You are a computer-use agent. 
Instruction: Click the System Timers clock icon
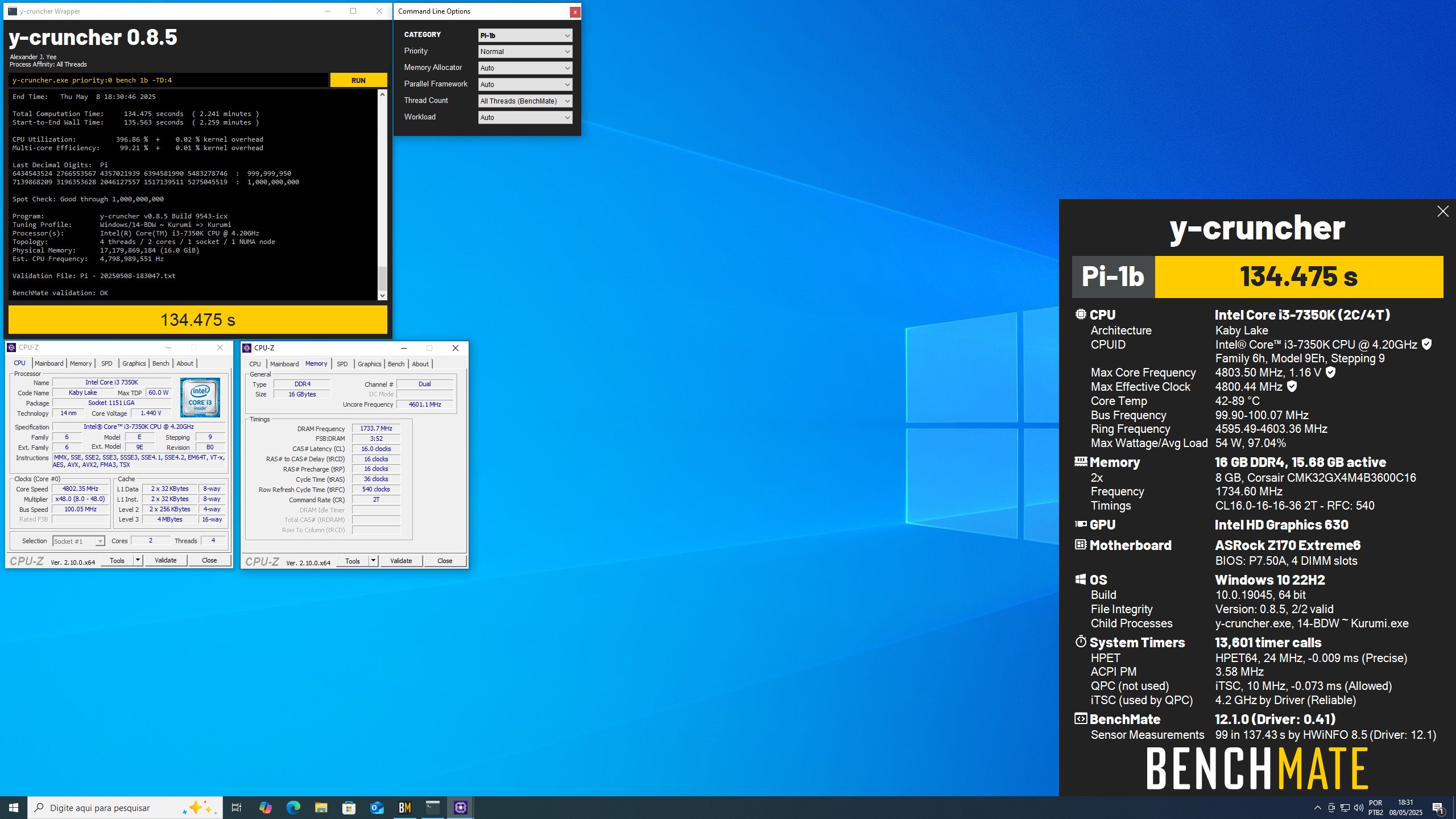(x=1081, y=642)
